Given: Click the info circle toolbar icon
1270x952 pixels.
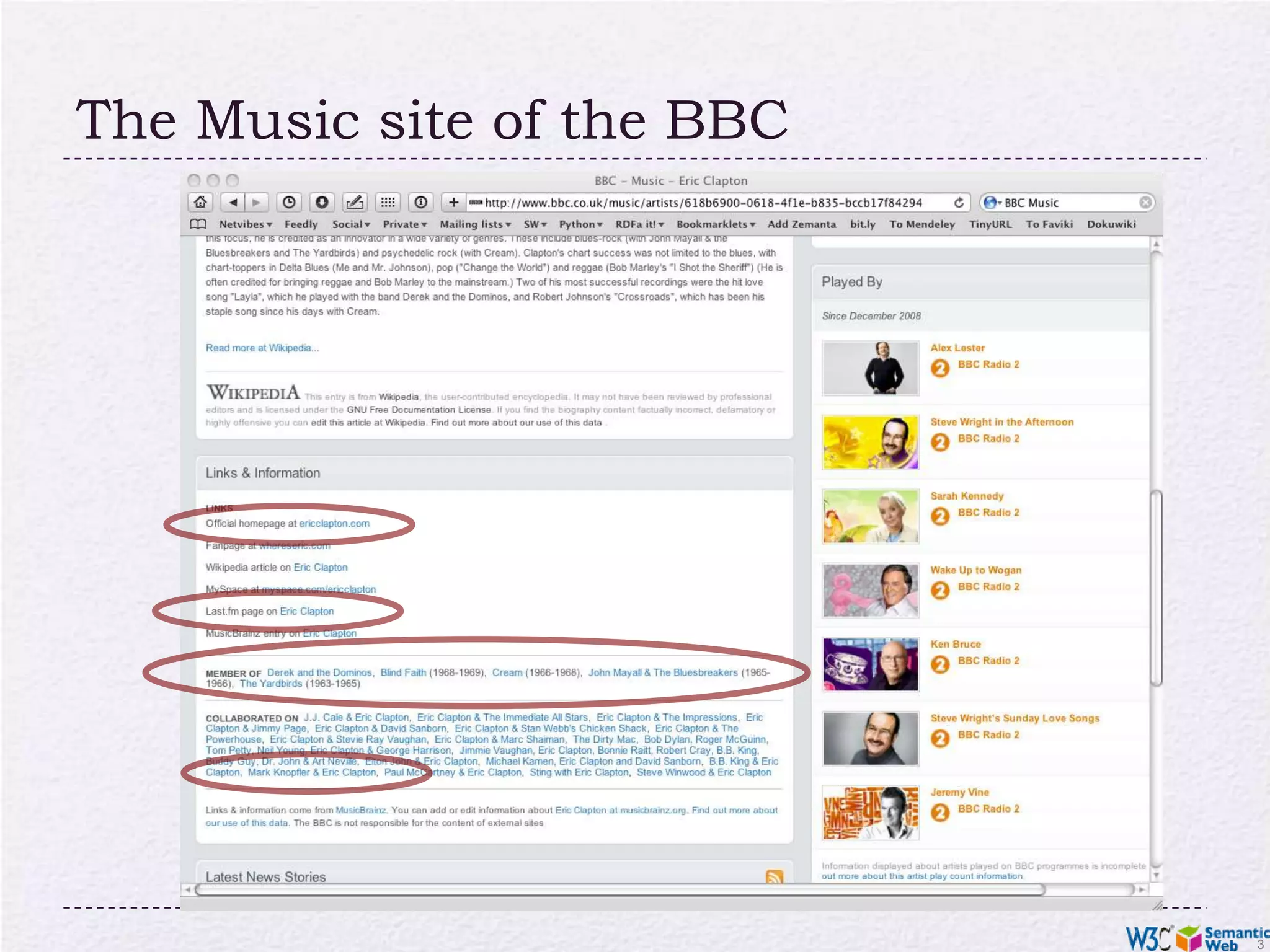Looking at the screenshot, I should click(421, 202).
